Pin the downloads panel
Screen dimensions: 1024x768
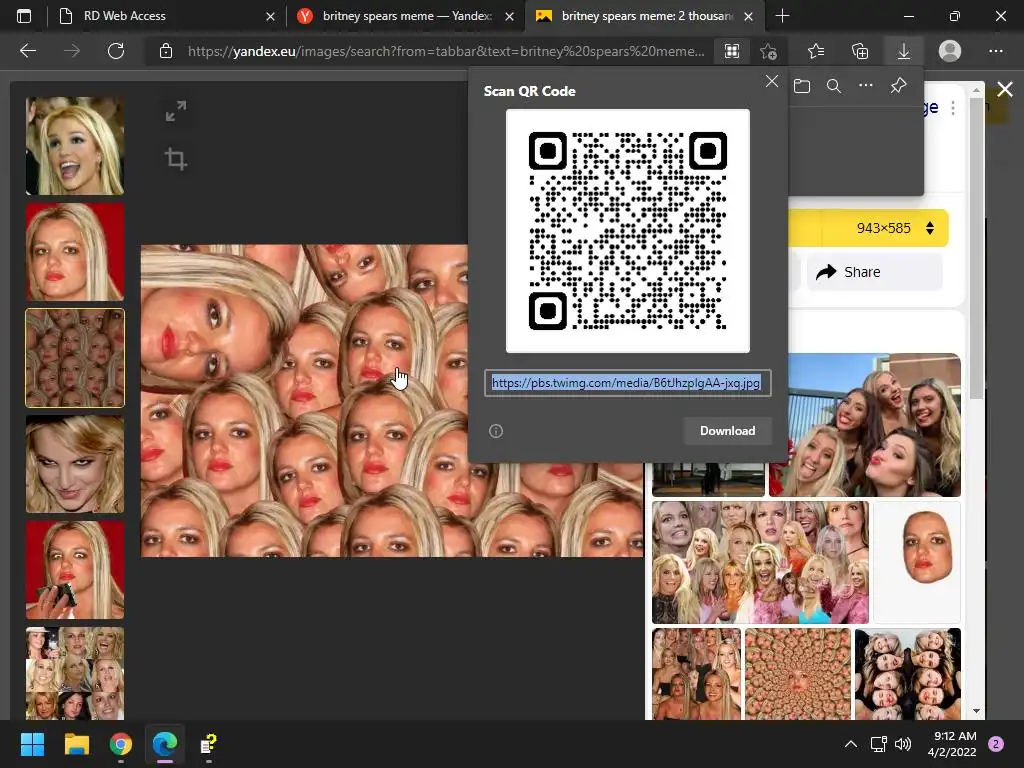tap(899, 86)
